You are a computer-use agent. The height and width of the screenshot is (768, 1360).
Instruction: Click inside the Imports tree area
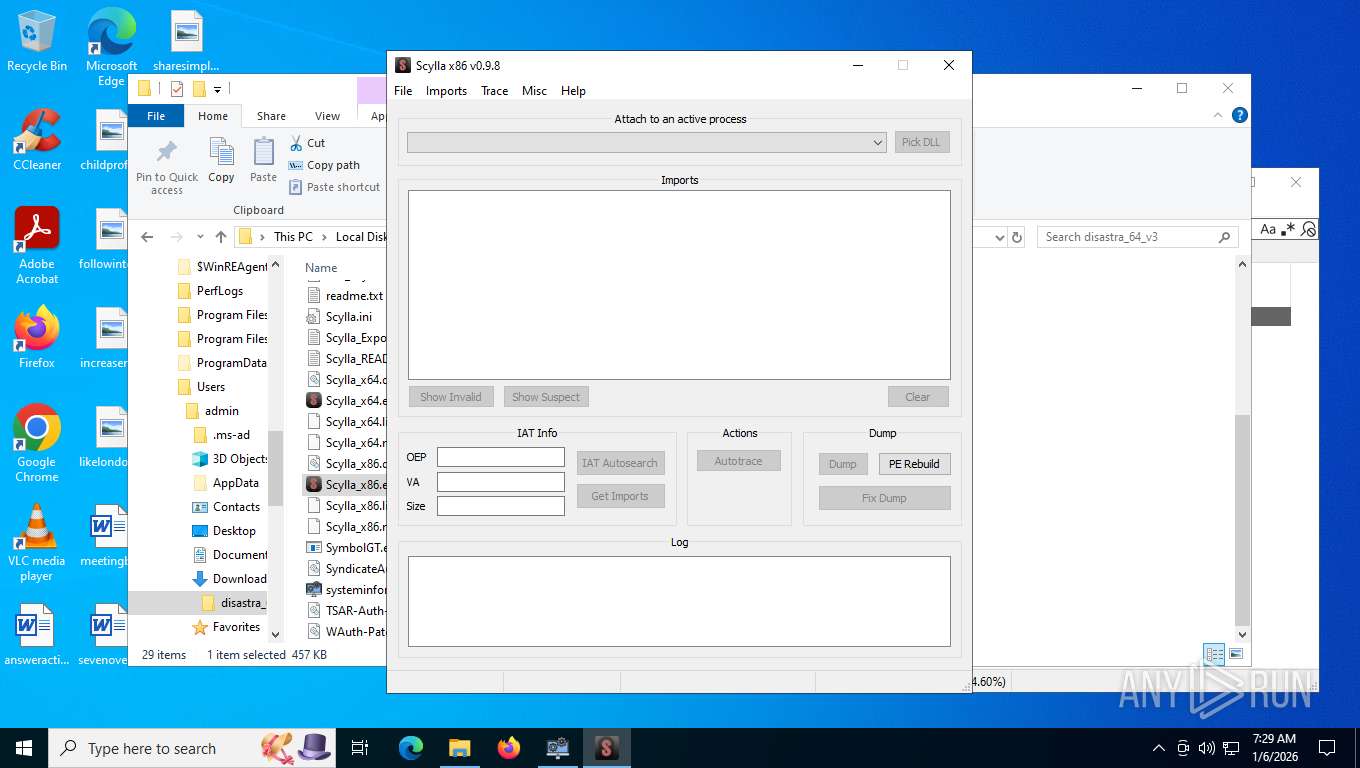pyautogui.click(x=679, y=285)
